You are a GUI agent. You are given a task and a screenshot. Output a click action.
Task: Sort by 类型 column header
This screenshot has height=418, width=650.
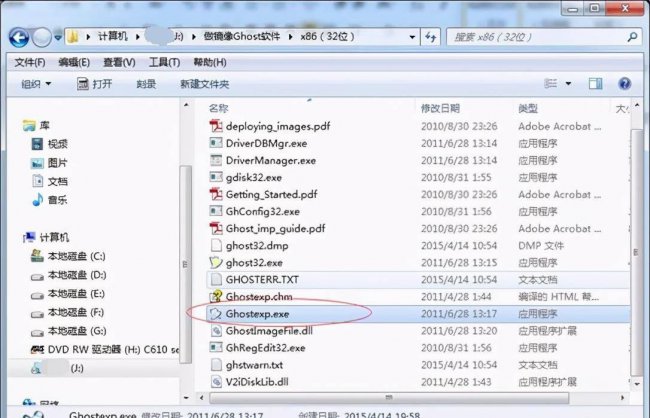click(x=528, y=109)
